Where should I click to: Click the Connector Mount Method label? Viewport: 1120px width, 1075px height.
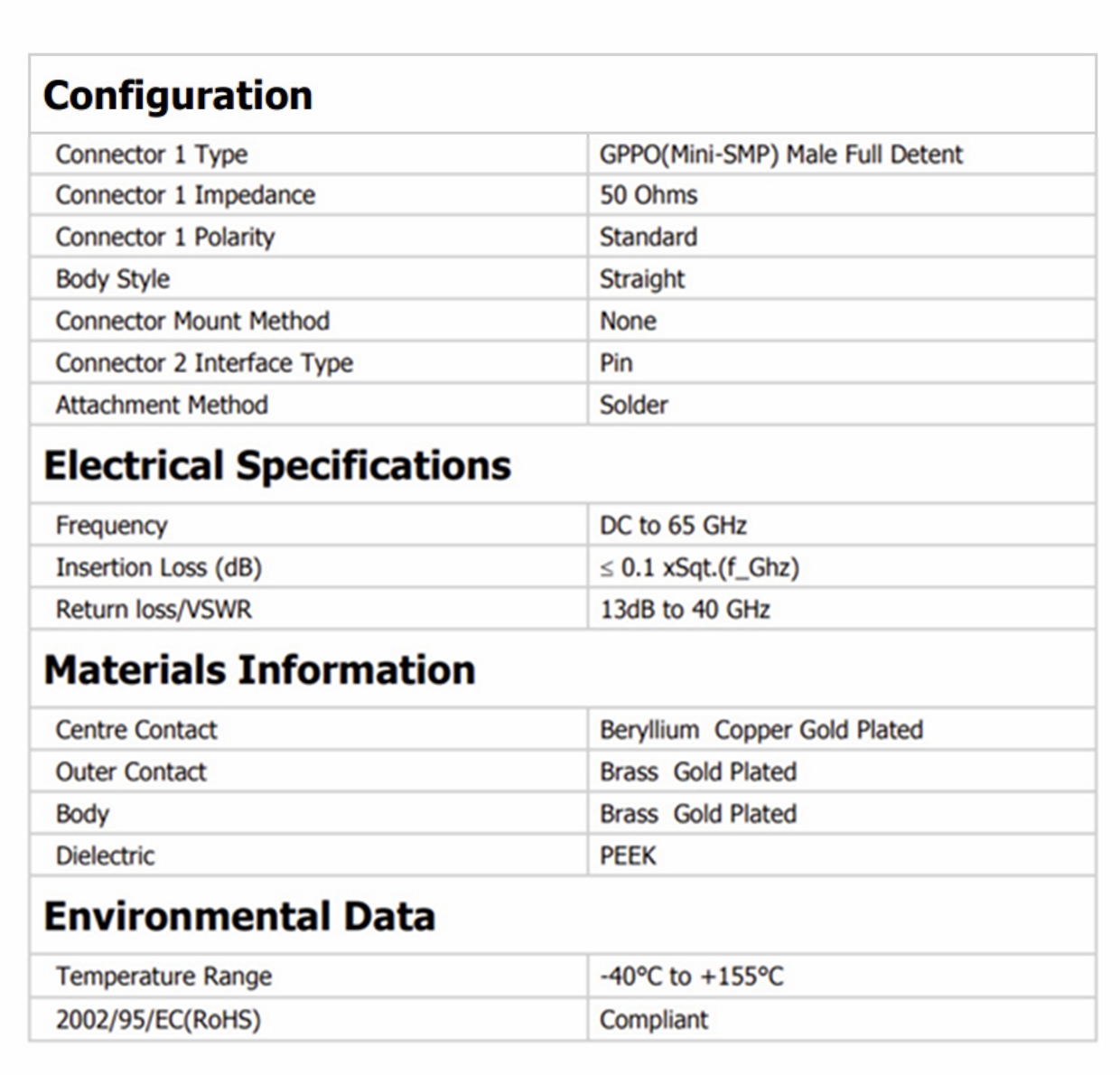(x=192, y=322)
